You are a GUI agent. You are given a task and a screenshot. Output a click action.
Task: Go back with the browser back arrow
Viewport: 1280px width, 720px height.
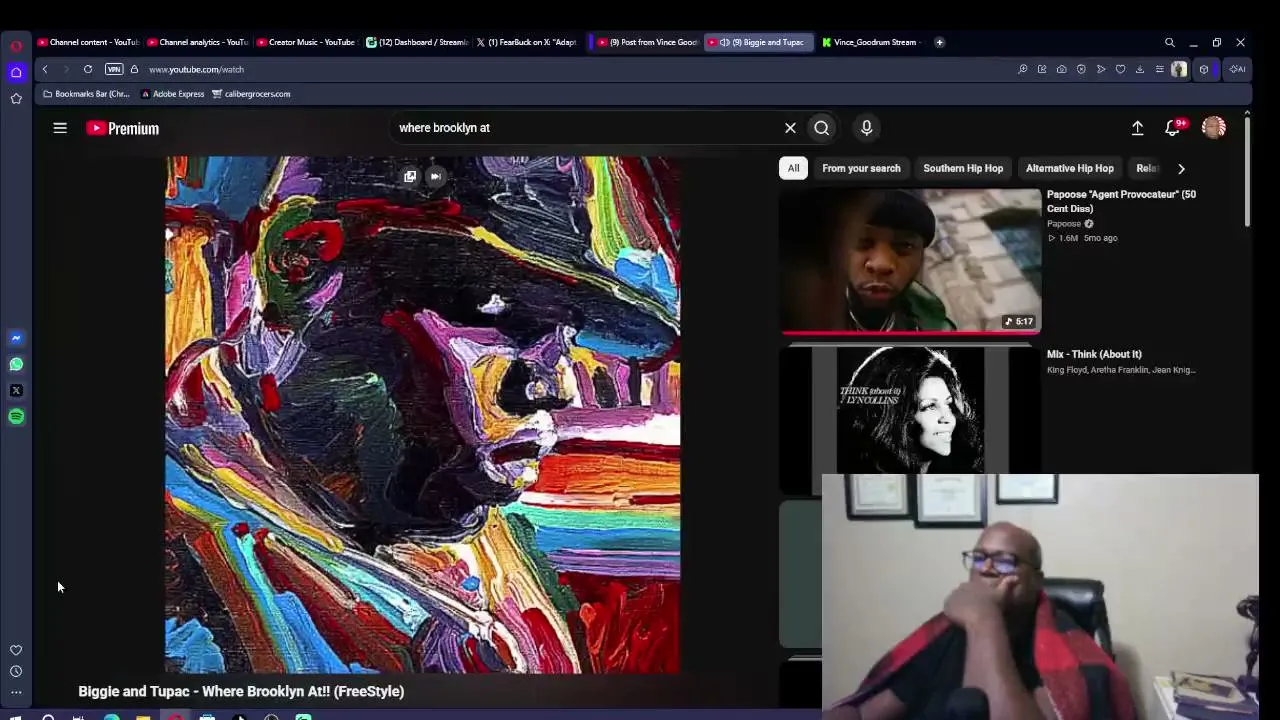45,69
